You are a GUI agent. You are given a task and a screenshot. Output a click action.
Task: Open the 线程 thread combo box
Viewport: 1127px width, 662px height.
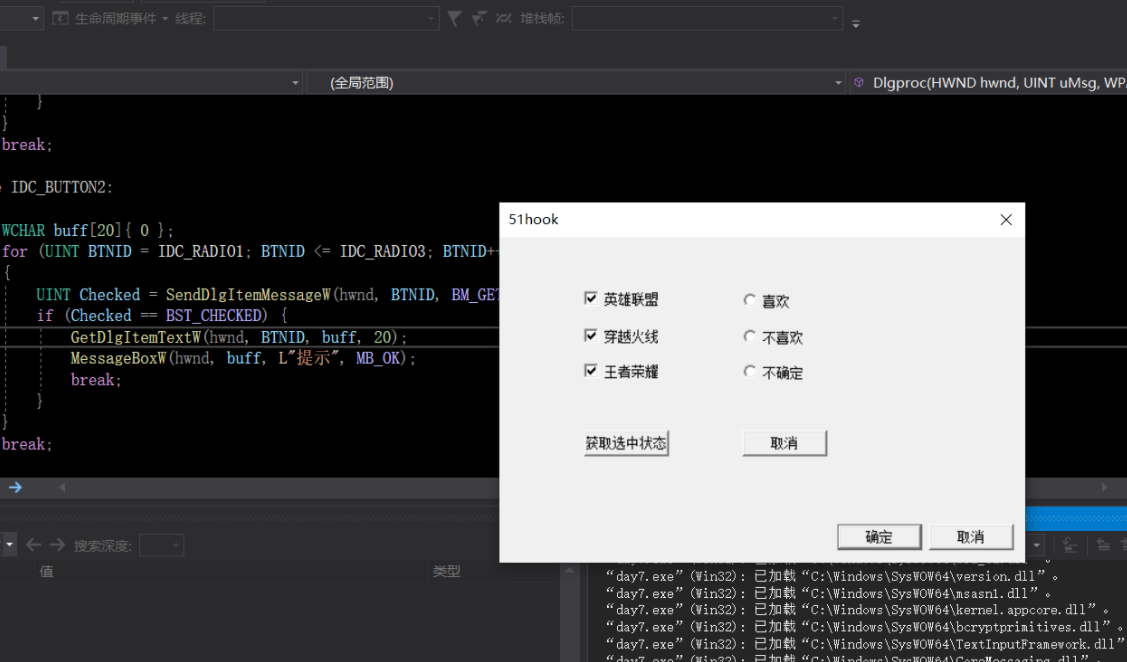click(x=326, y=19)
